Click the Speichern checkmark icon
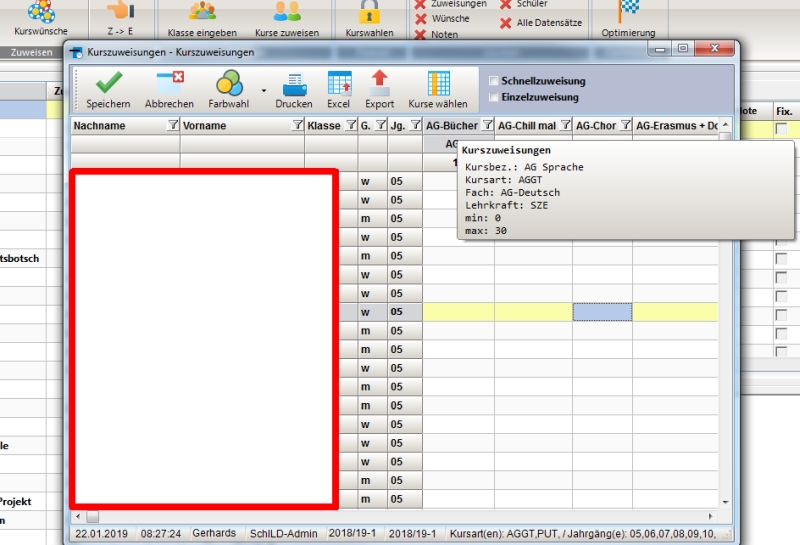 (109, 82)
